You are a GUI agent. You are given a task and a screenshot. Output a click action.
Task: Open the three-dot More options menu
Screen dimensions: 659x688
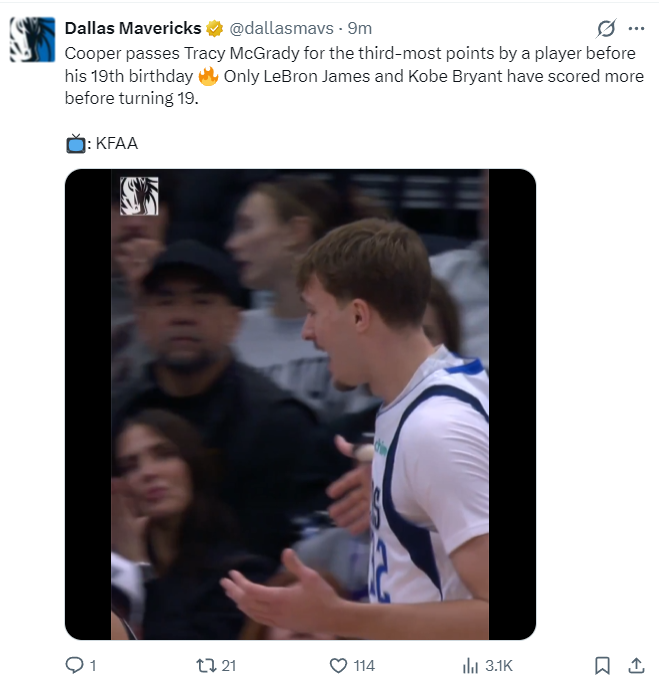(x=636, y=29)
